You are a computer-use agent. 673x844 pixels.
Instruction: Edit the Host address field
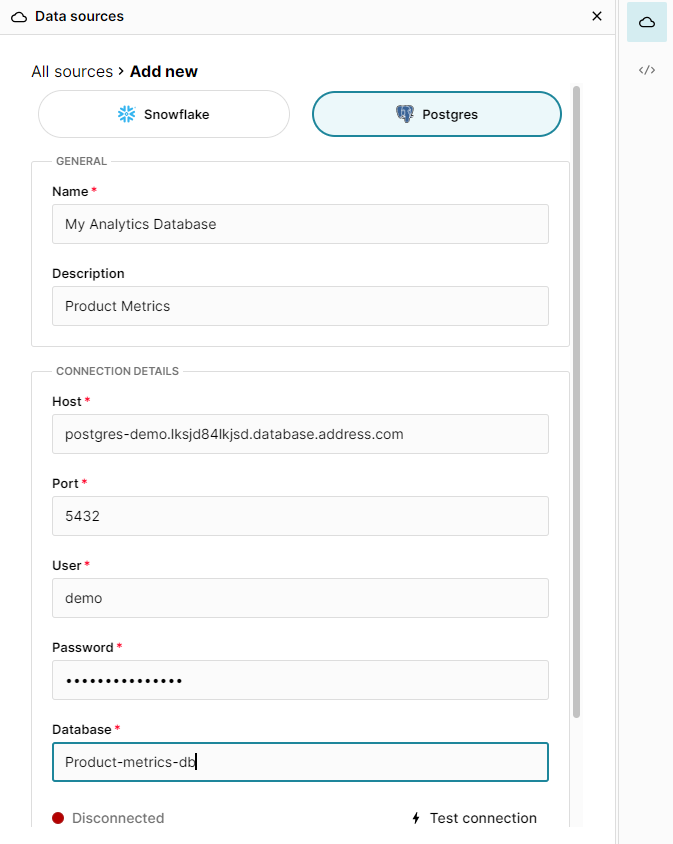point(300,434)
